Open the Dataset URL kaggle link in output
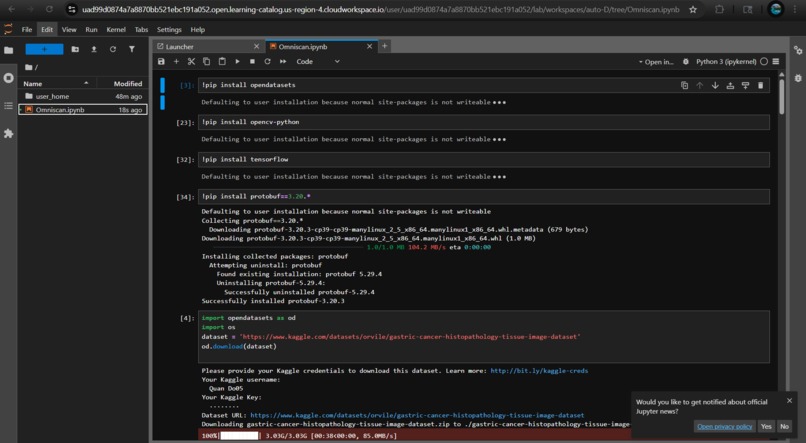 click(x=417, y=415)
